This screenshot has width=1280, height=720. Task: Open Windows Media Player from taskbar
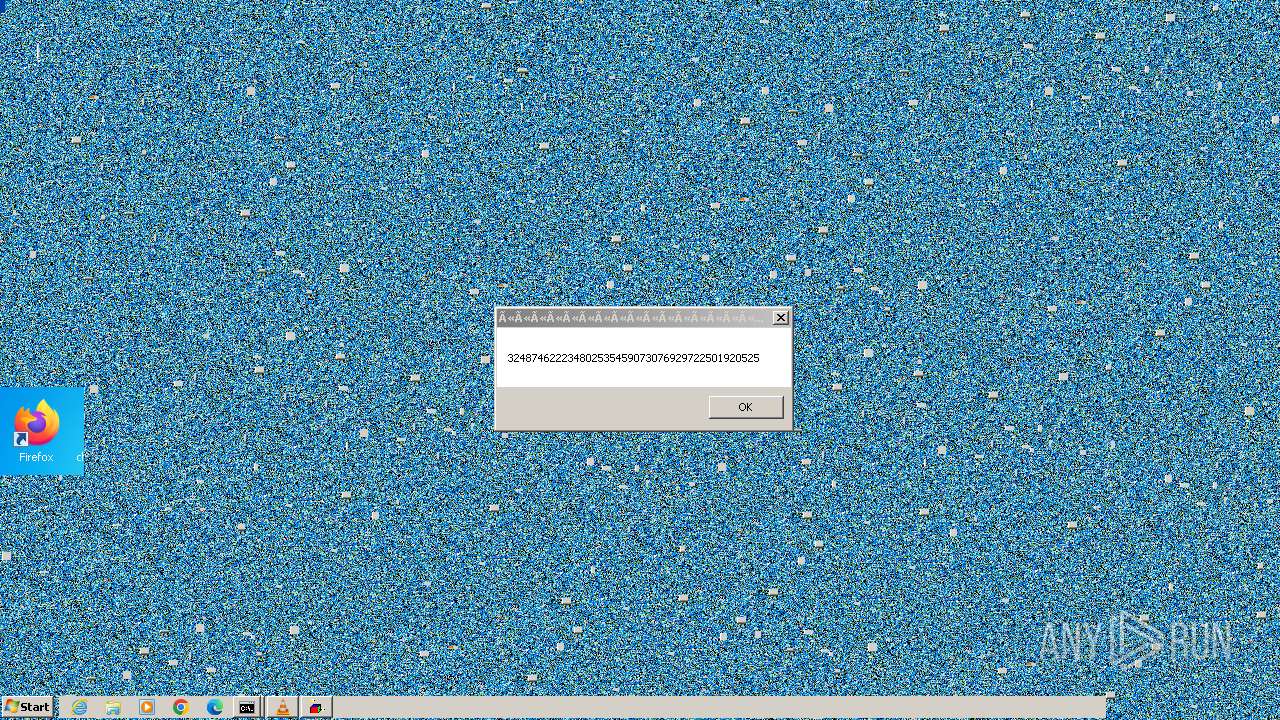[147, 707]
